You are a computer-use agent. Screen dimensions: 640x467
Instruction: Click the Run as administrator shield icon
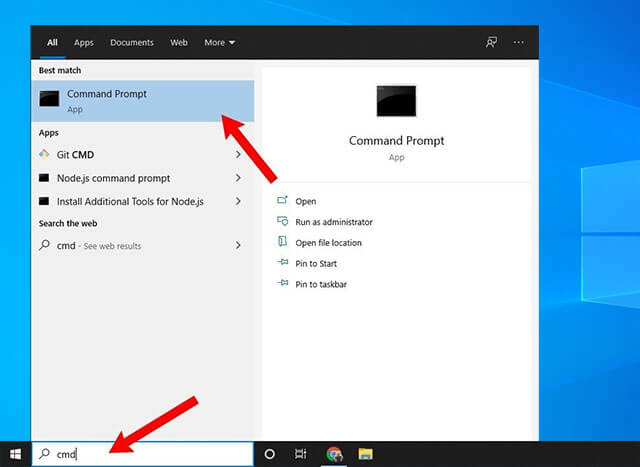[x=282, y=221]
